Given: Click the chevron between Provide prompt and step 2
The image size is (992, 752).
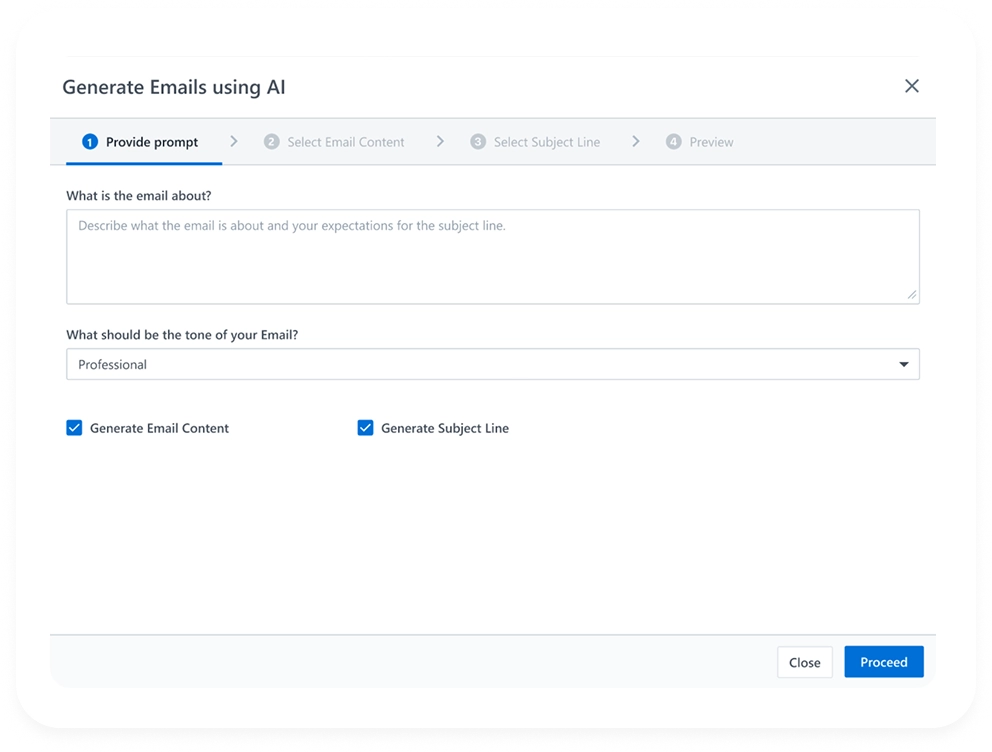Looking at the screenshot, I should pos(233,141).
